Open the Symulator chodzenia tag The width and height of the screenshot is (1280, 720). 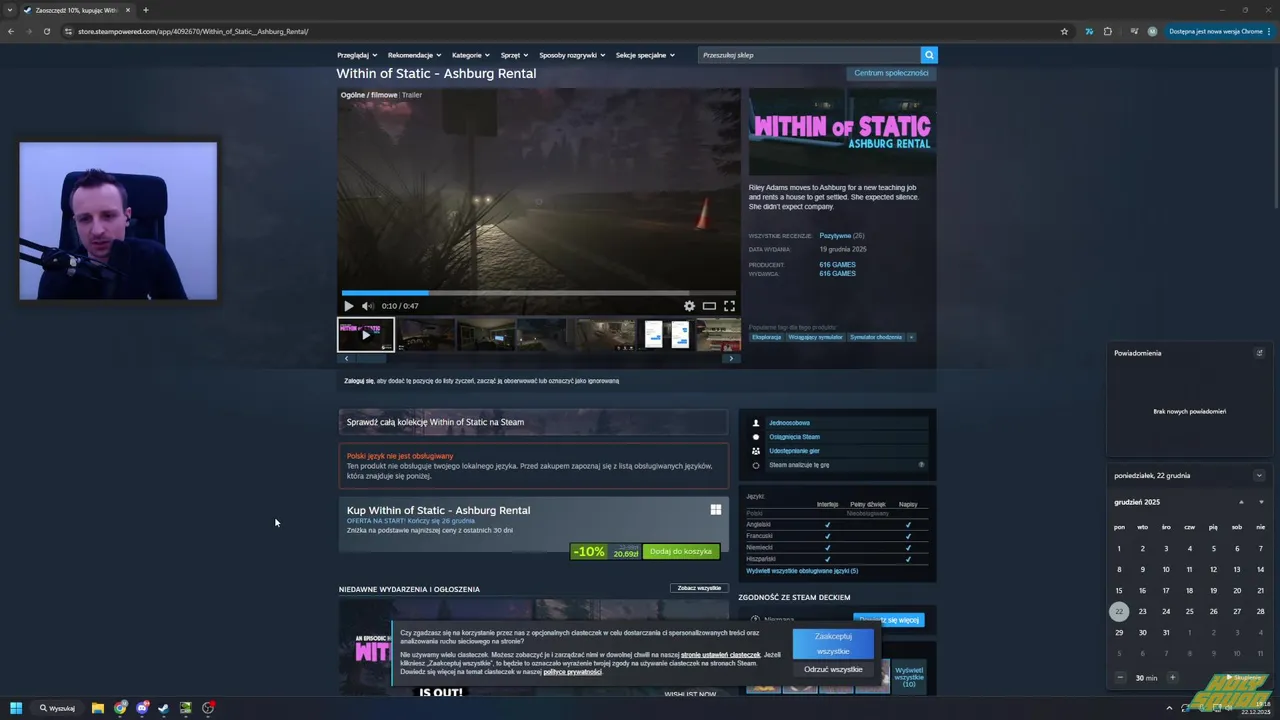point(876,337)
